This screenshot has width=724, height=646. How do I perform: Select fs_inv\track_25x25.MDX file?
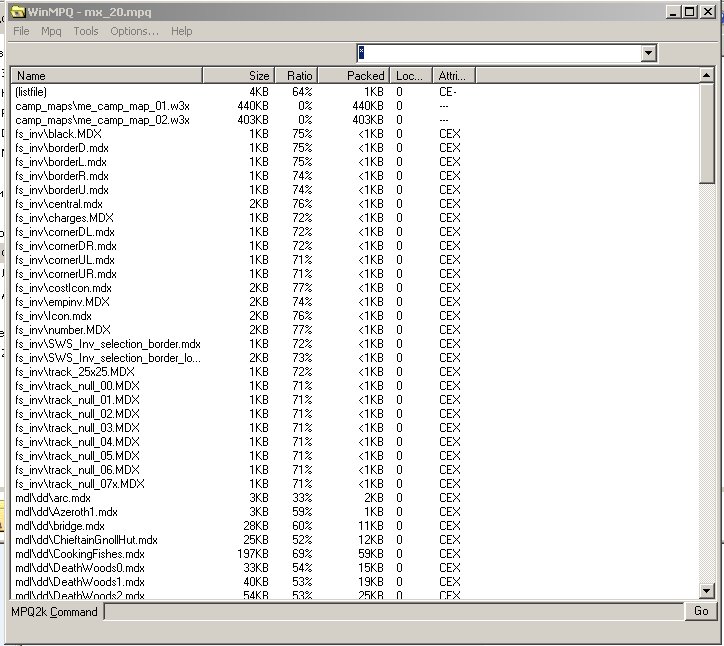75,372
